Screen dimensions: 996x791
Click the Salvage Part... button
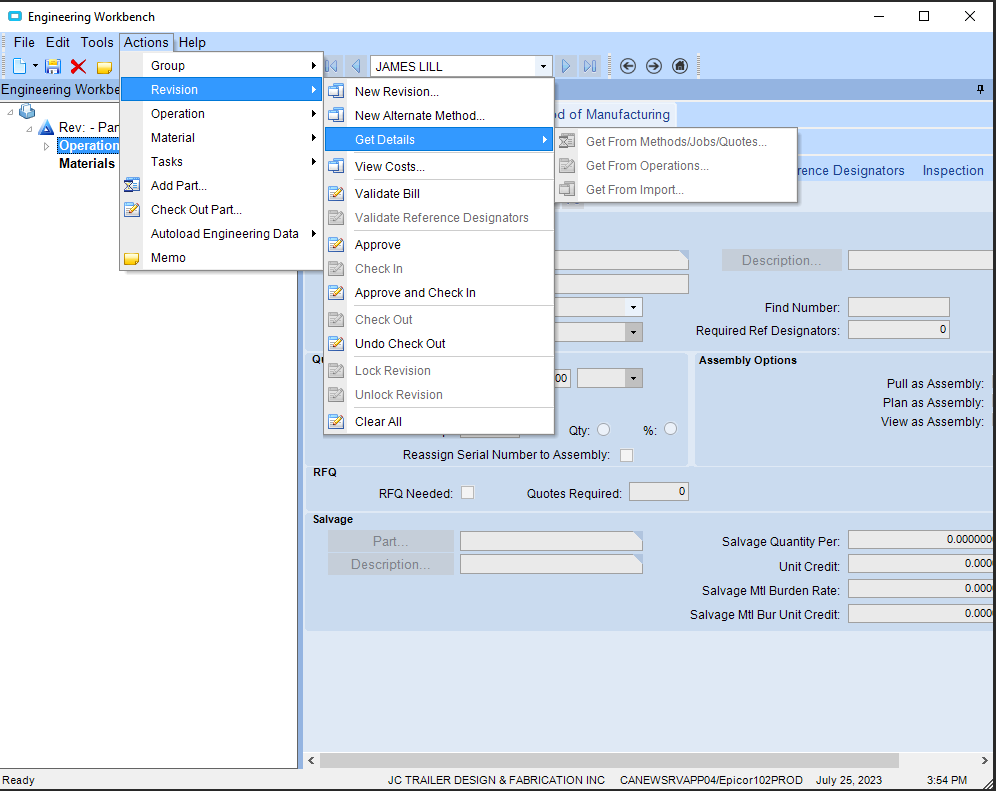point(390,541)
